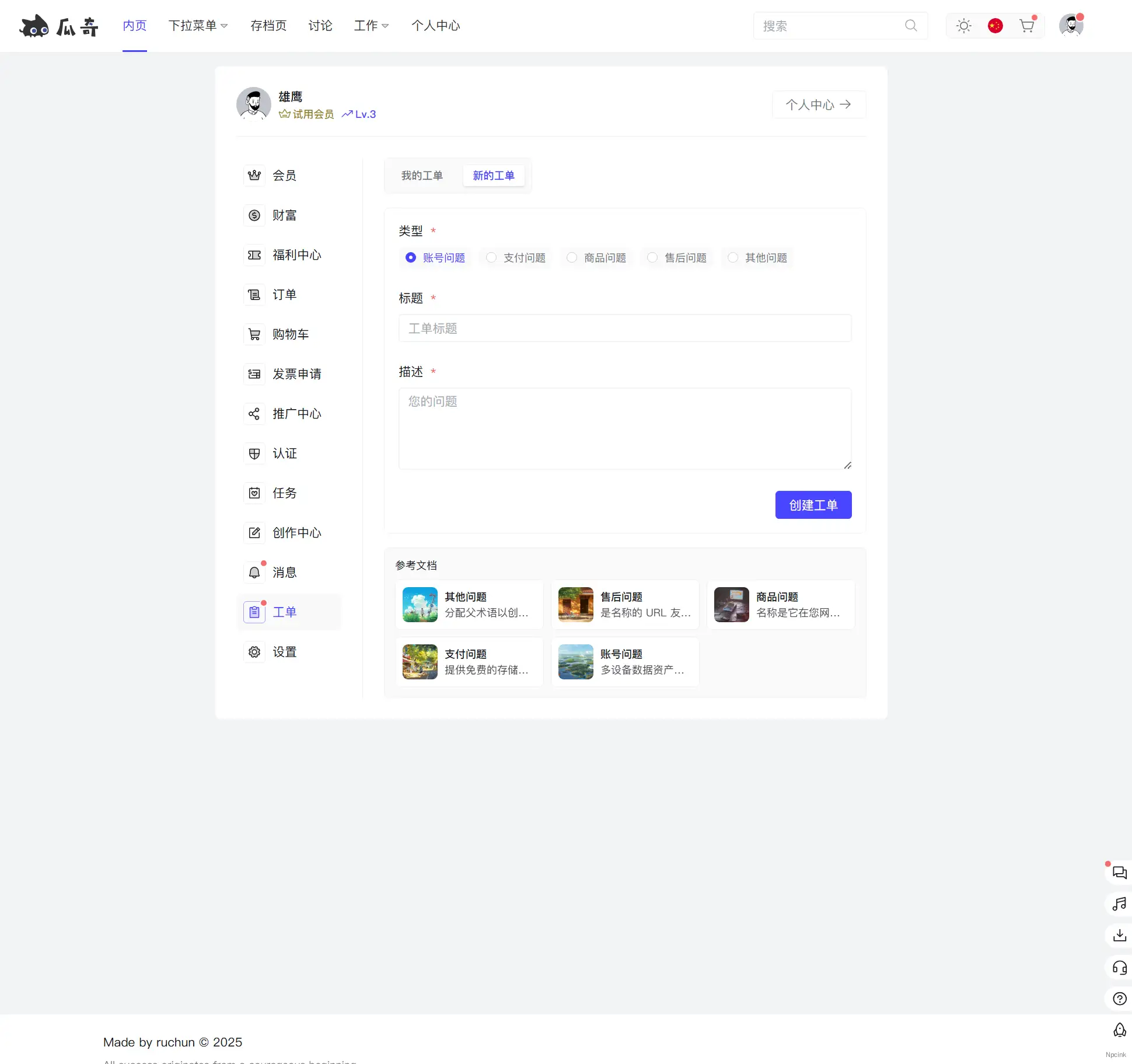The width and height of the screenshot is (1132, 1064).
Task: Click the rocket back-to-top icon
Action: (x=1119, y=1030)
